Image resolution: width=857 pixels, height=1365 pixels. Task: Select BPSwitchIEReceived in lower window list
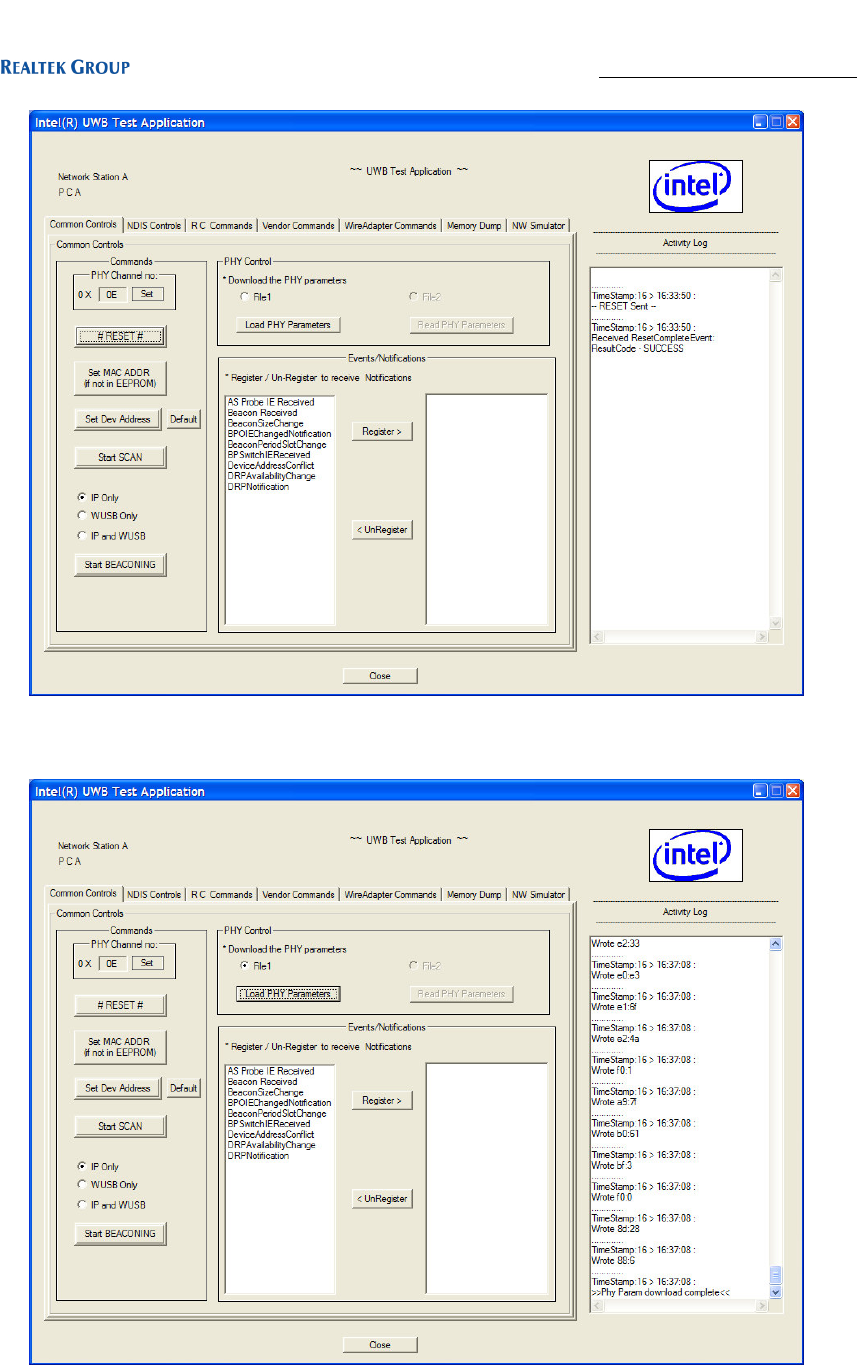(x=269, y=1124)
